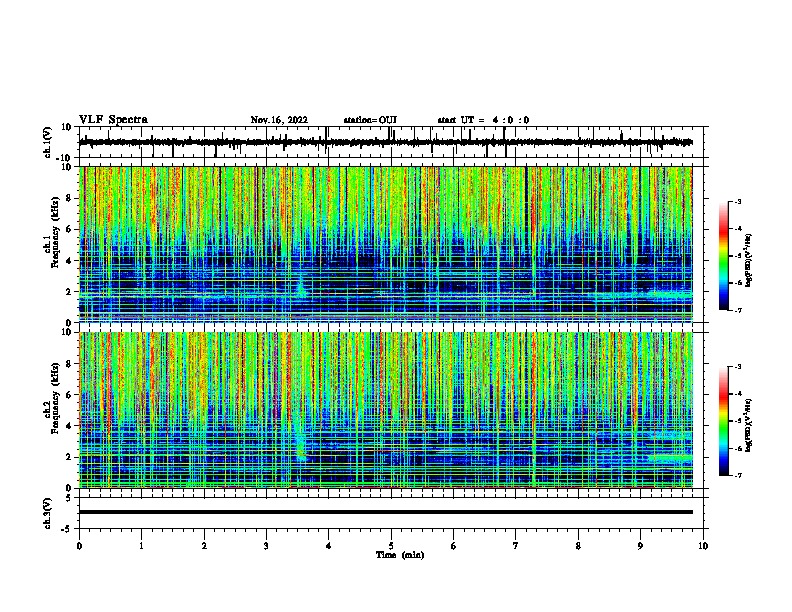Click the ch.3 flat black voltage trace

tap(386, 512)
